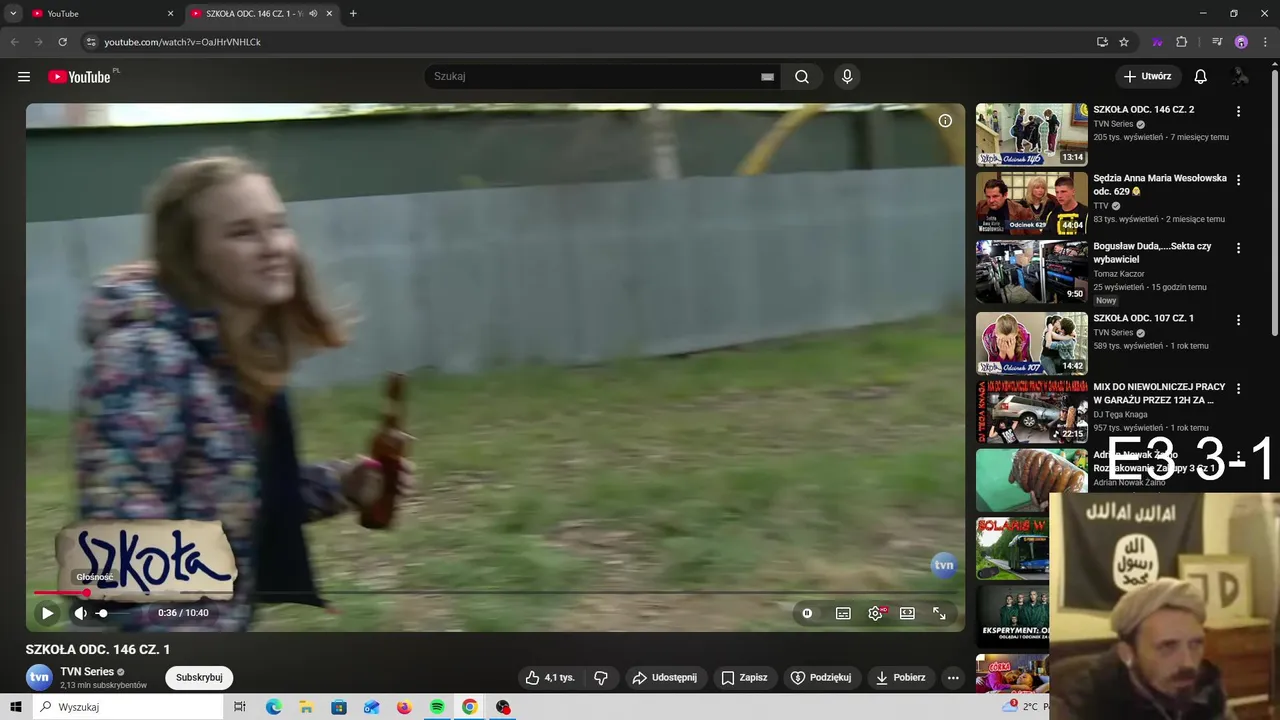Mute the video with speaker icon
Viewport: 1280px width, 720px height.
(80, 613)
